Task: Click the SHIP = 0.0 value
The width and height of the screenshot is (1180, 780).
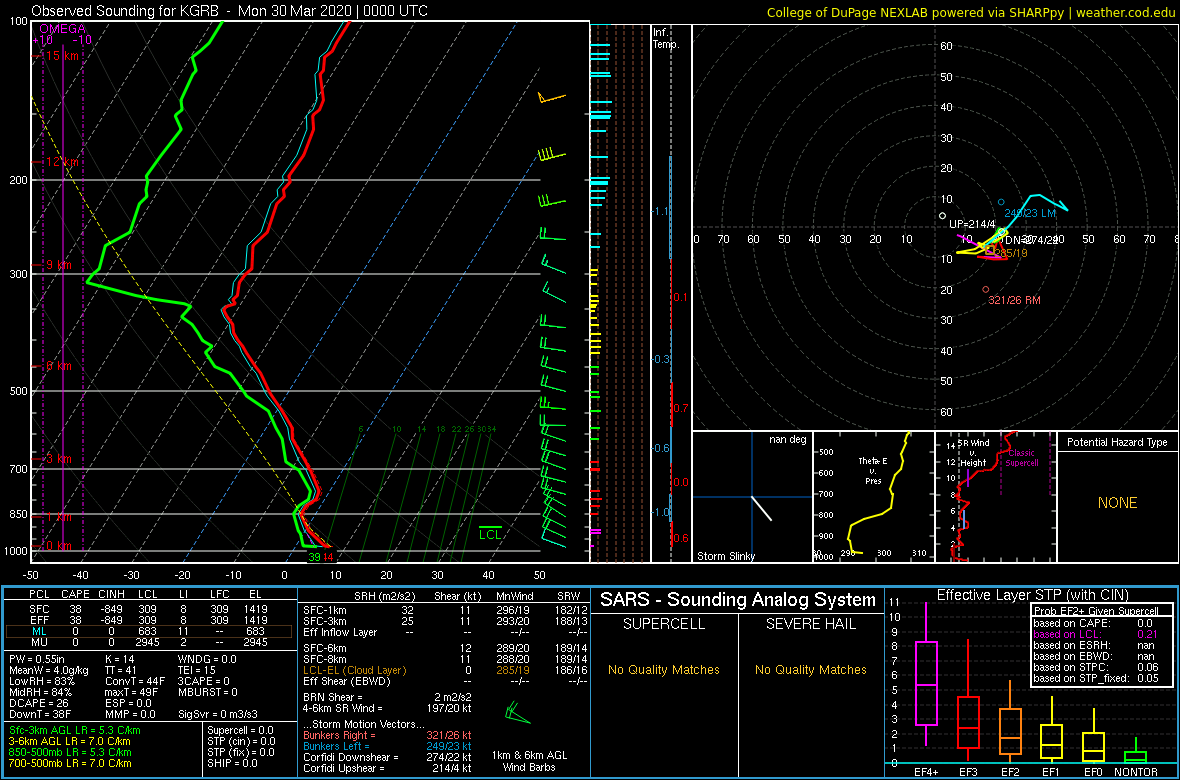Action: [x=233, y=762]
